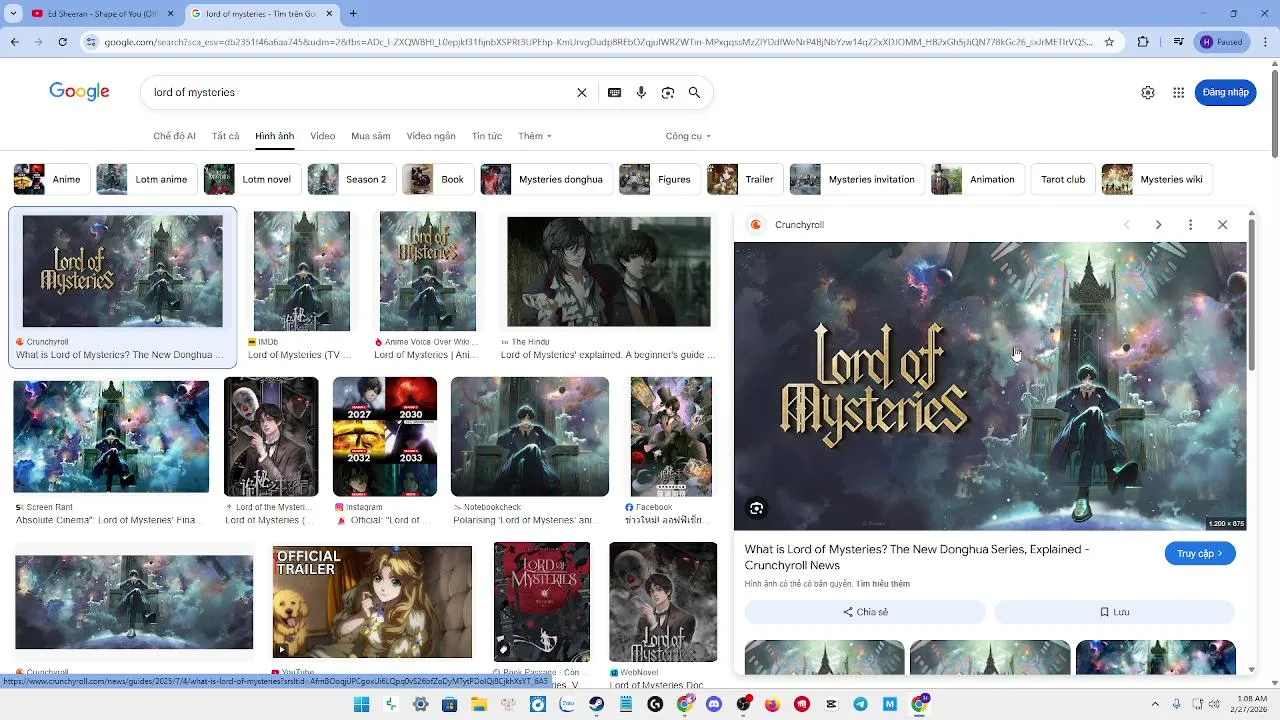Reload the page in Chrome

62,42
